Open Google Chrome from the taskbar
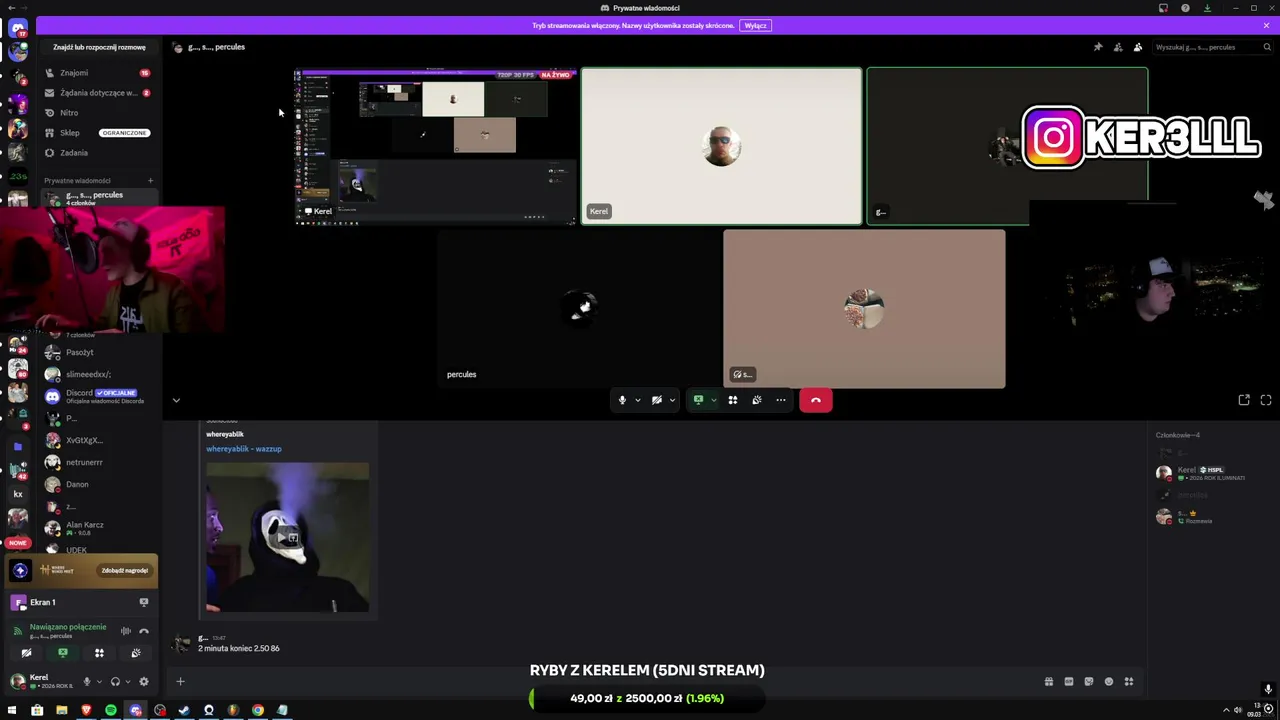Screen dimensions: 1280x720 [x=258, y=710]
